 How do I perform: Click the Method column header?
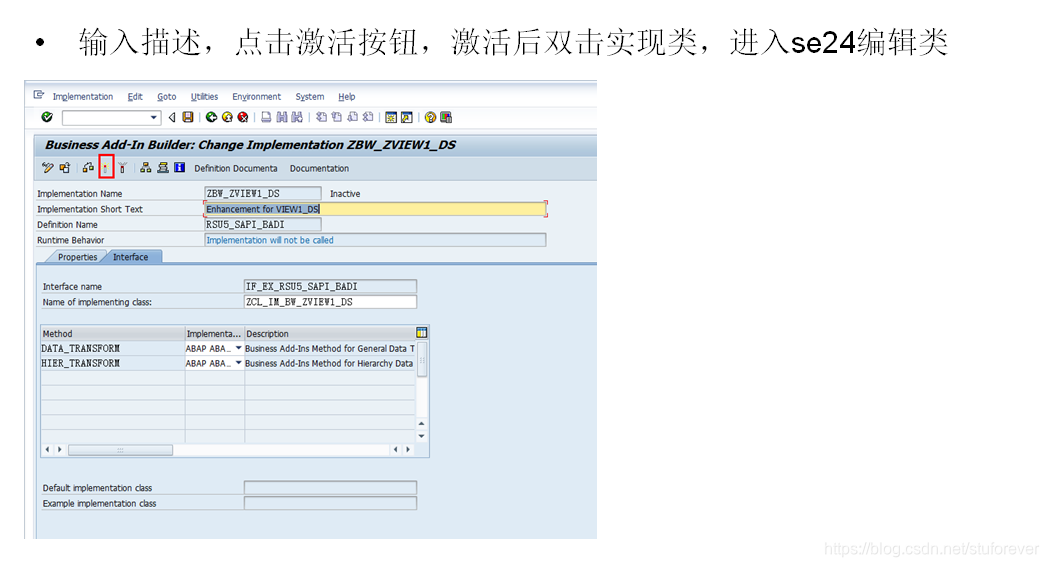point(112,334)
